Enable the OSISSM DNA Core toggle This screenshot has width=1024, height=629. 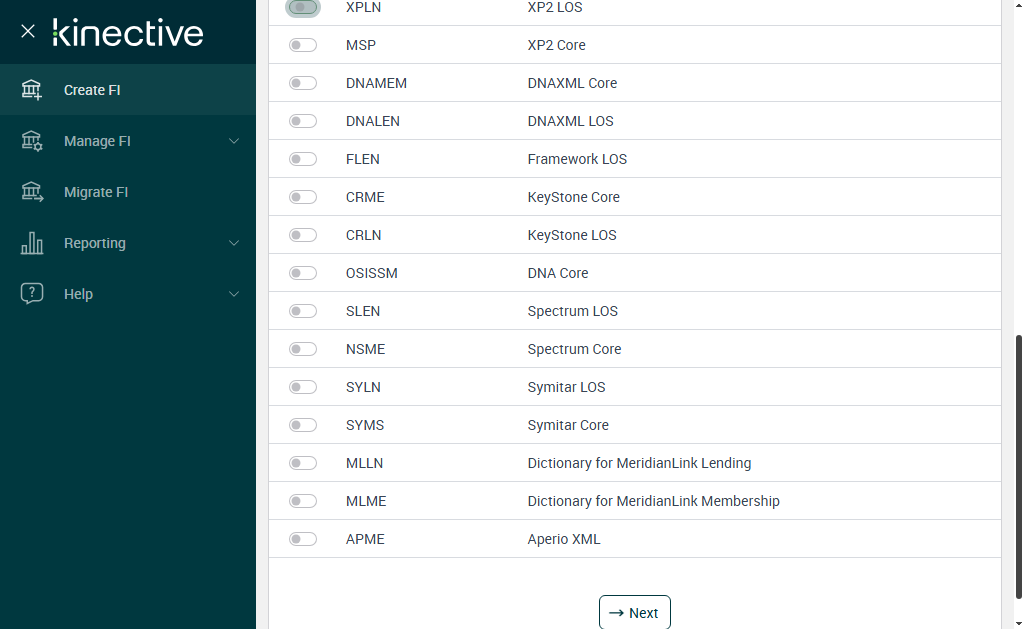coord(302,273)
